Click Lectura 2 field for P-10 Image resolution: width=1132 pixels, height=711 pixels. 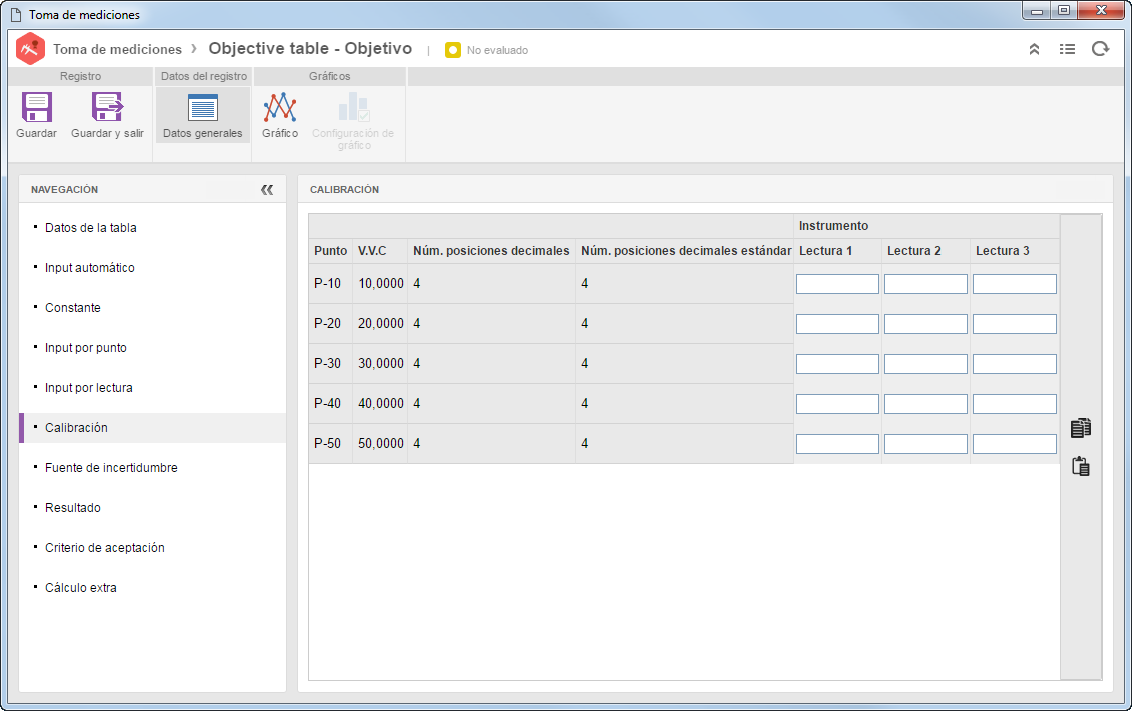click(926, 284)
